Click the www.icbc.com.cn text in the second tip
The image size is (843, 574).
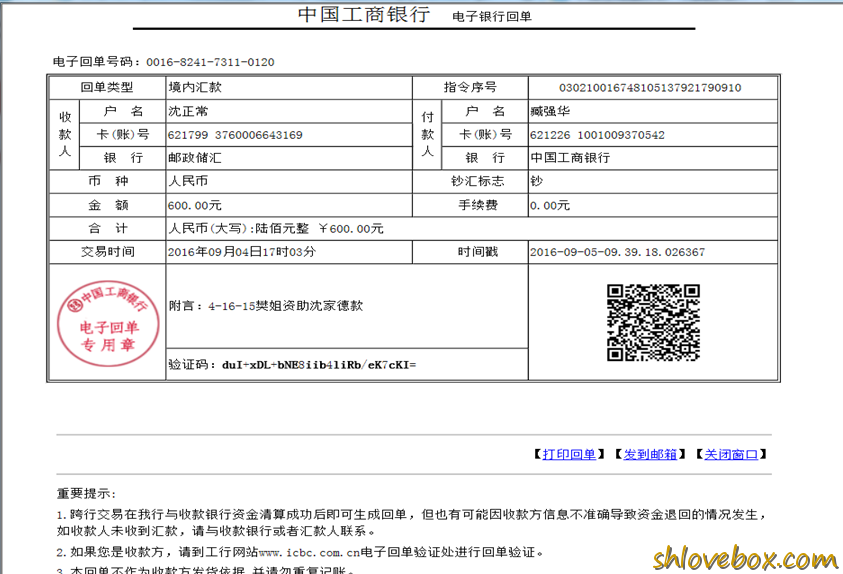point(309,553)
